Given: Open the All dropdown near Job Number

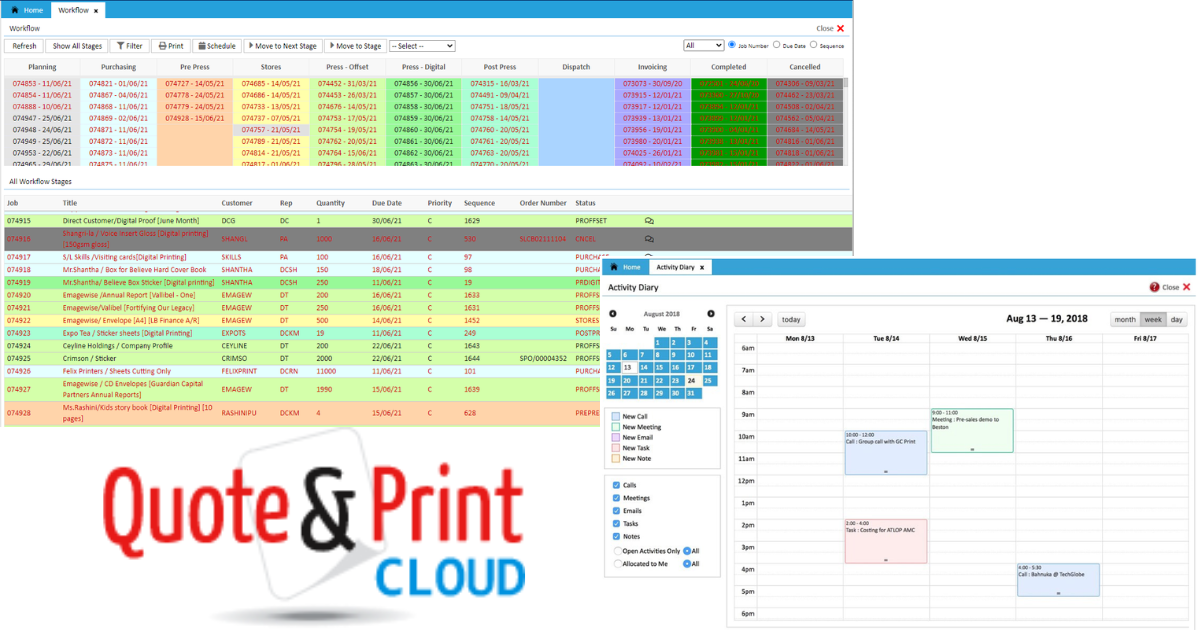Looking at the screenshot, I should [705, 45].
